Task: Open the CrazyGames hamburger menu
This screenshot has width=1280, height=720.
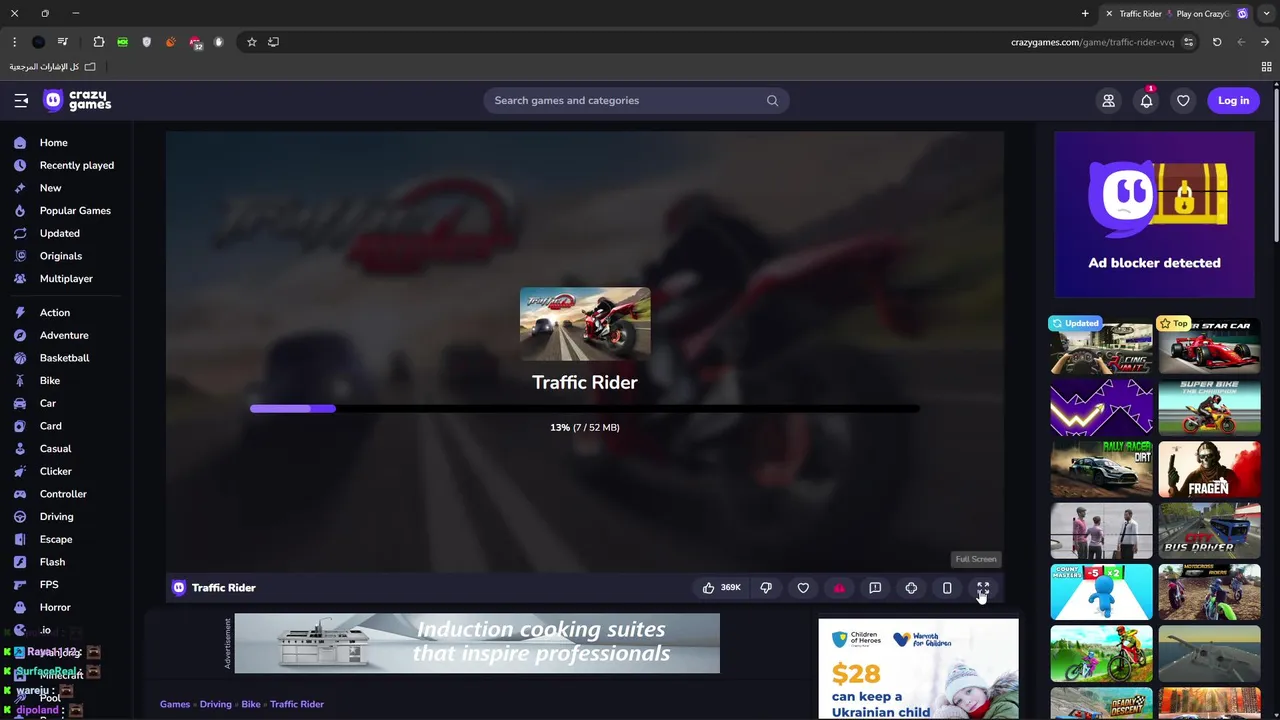Action: pos(21,100)
